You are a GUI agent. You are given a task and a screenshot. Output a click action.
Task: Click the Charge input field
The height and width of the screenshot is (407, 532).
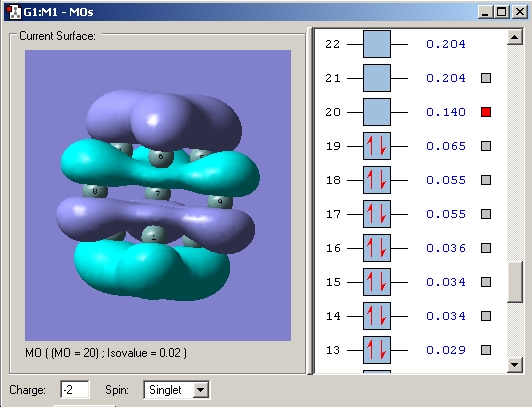click(75, 390)
